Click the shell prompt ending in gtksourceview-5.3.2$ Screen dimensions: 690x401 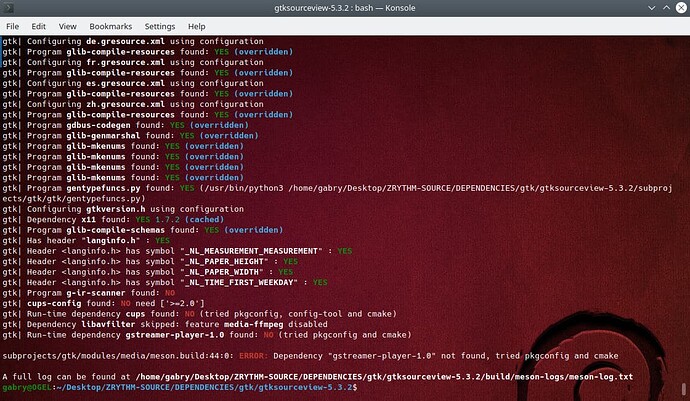click(180, 387)
